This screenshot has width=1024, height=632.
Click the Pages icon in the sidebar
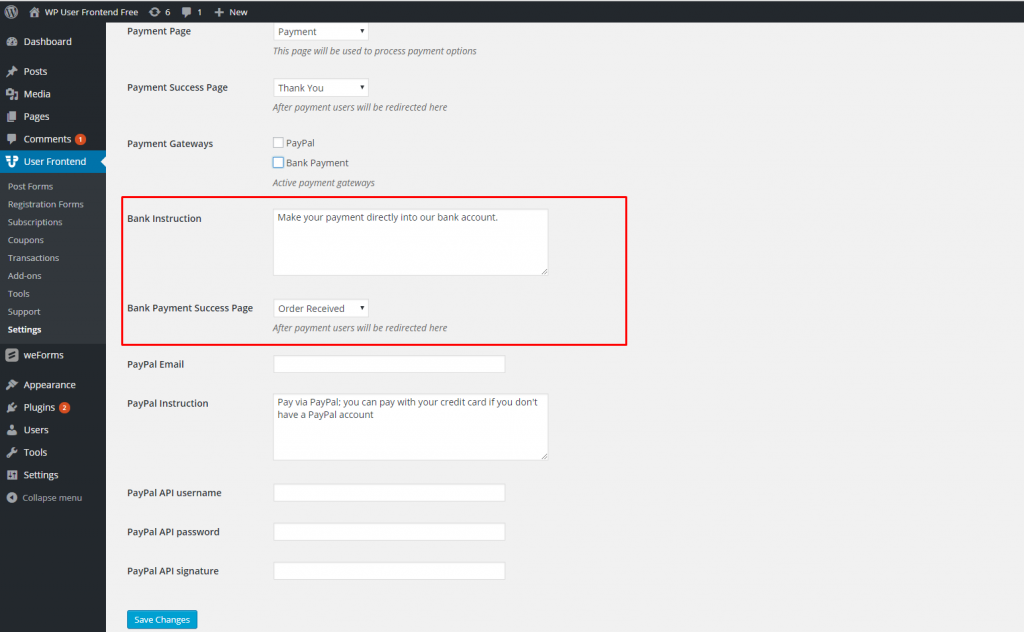[14, 115]
